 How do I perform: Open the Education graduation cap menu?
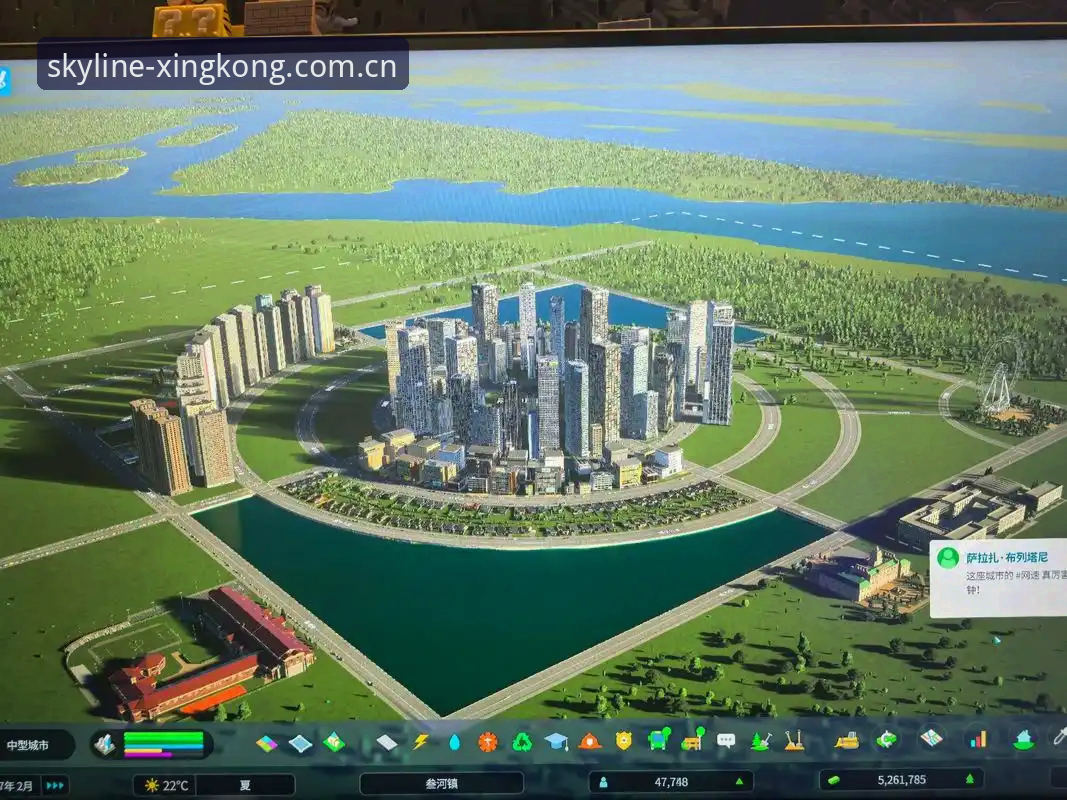(556, 741)
